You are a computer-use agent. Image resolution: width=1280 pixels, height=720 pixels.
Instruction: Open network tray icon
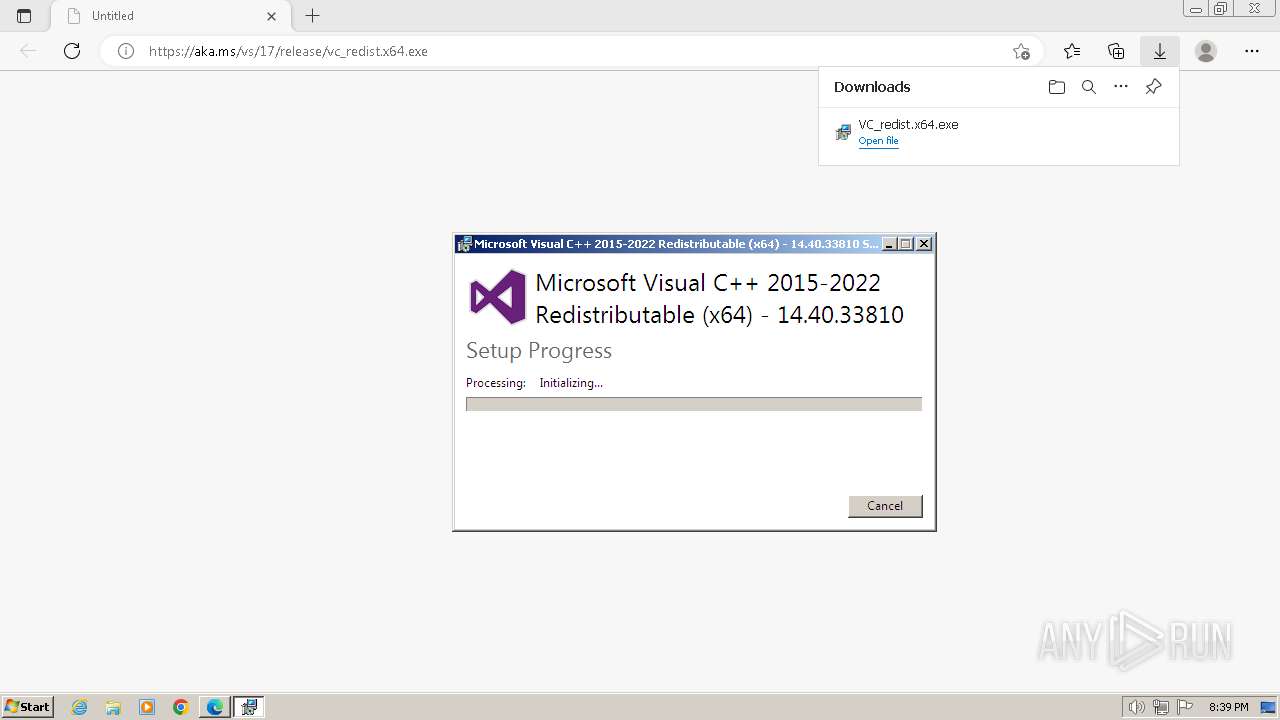pyautogui.click(x=1161, y=707)
